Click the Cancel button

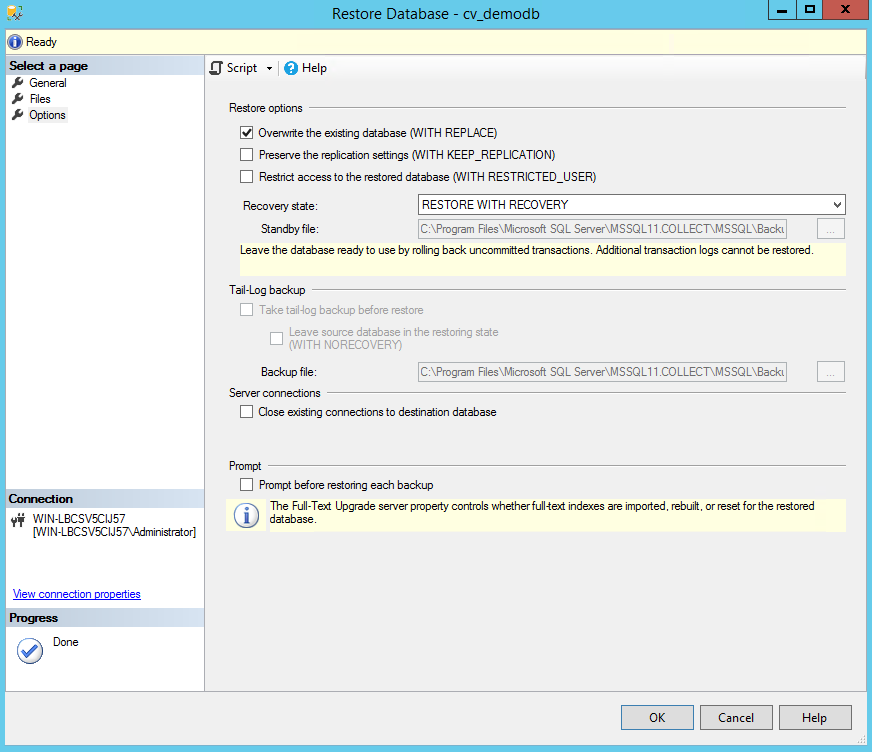[736, 718]
